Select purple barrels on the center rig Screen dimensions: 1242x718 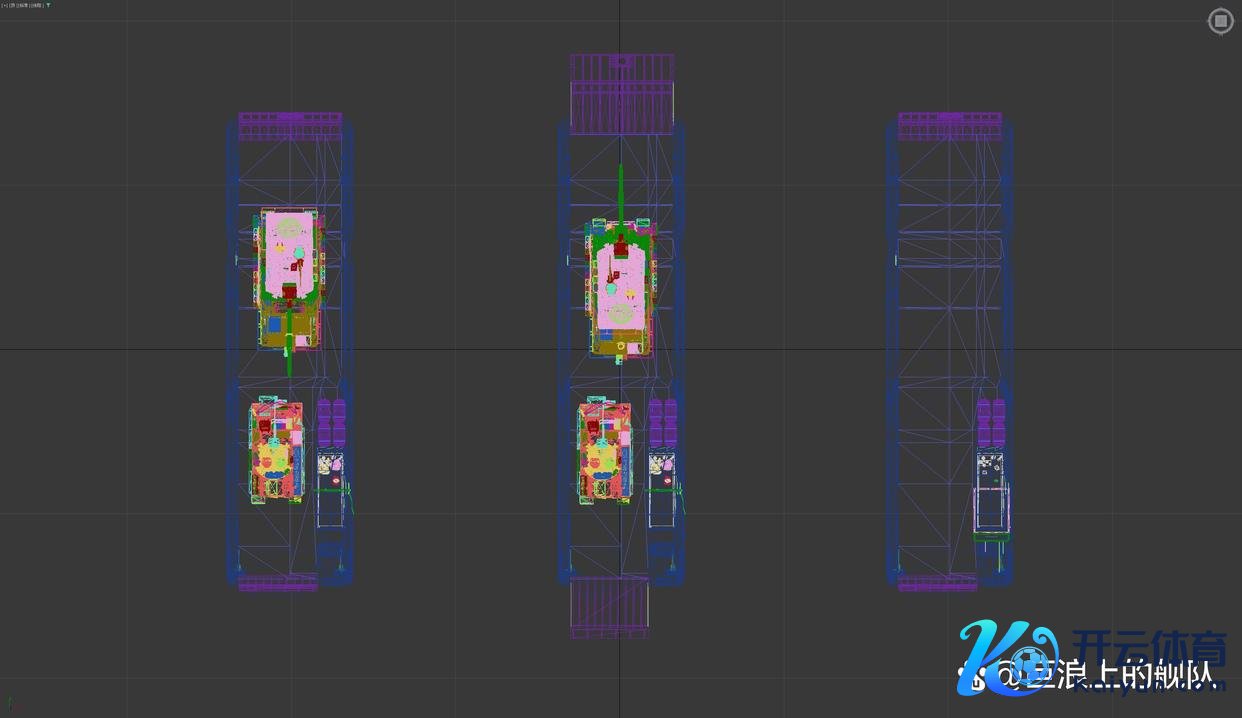coord(662,423)
